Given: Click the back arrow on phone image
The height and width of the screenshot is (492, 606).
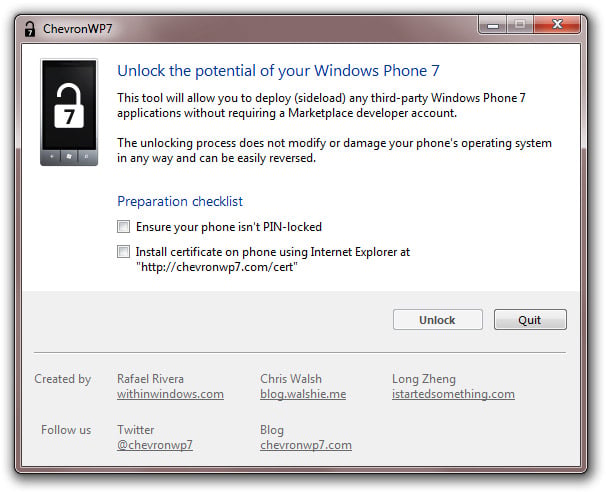Looking at the screenshot, I should (52, 157).
